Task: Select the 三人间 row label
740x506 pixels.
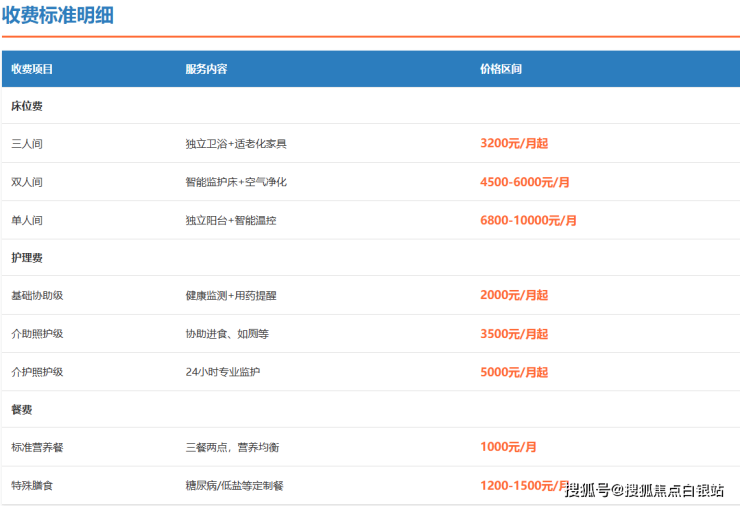Action: 27,144
